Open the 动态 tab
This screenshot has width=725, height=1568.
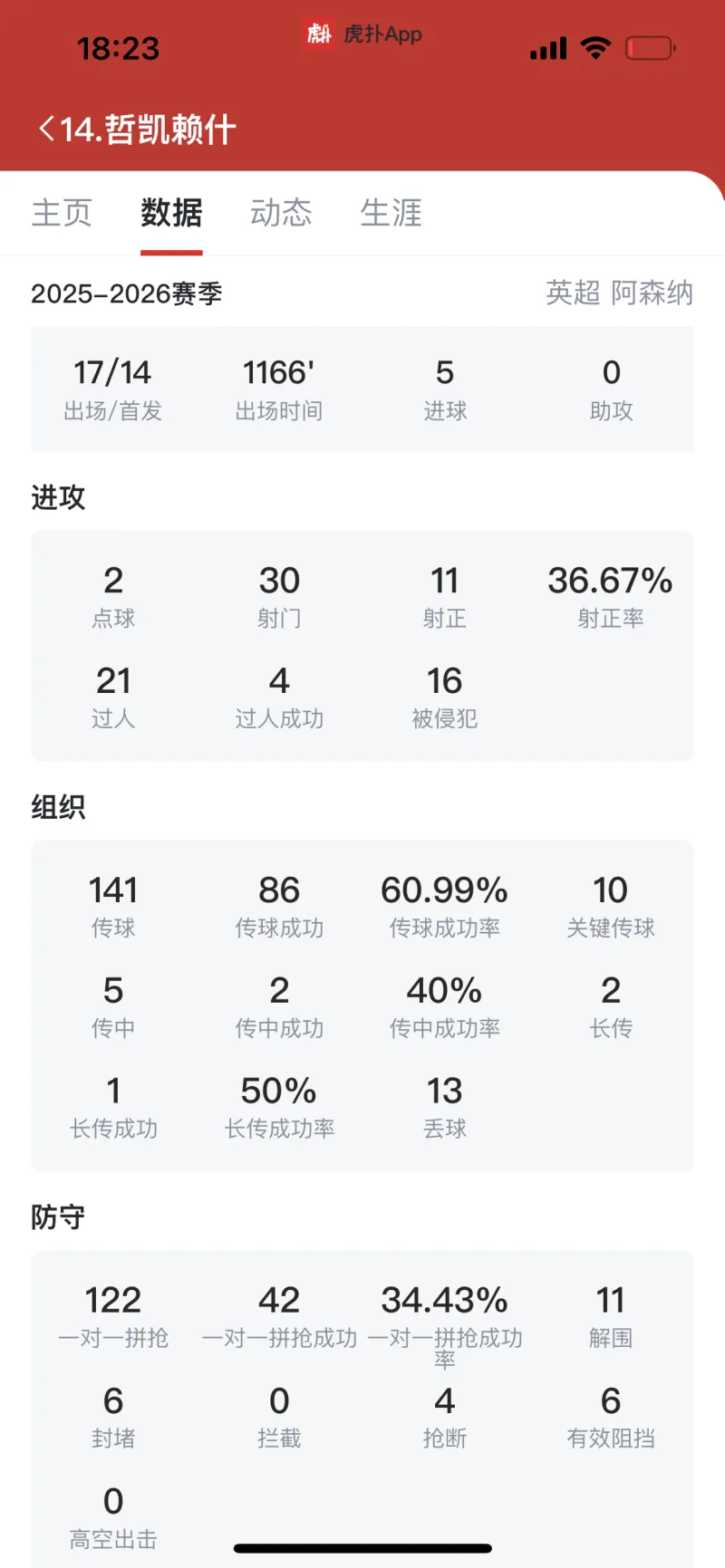(x=281, y=213)
